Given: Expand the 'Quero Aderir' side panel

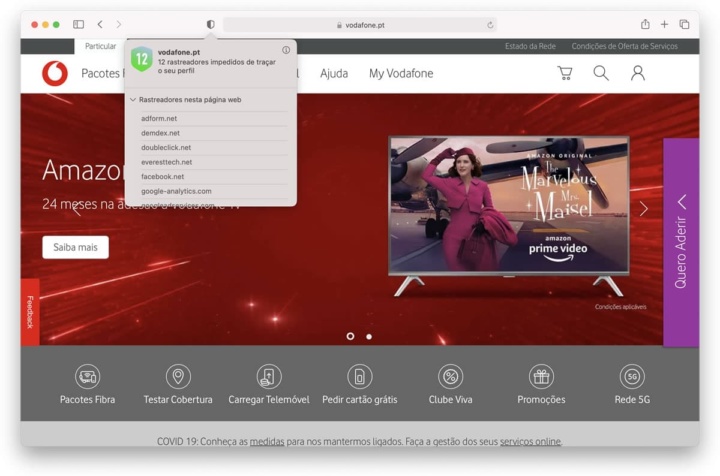Looking at the screenshot, I should [x=681, y=242].
